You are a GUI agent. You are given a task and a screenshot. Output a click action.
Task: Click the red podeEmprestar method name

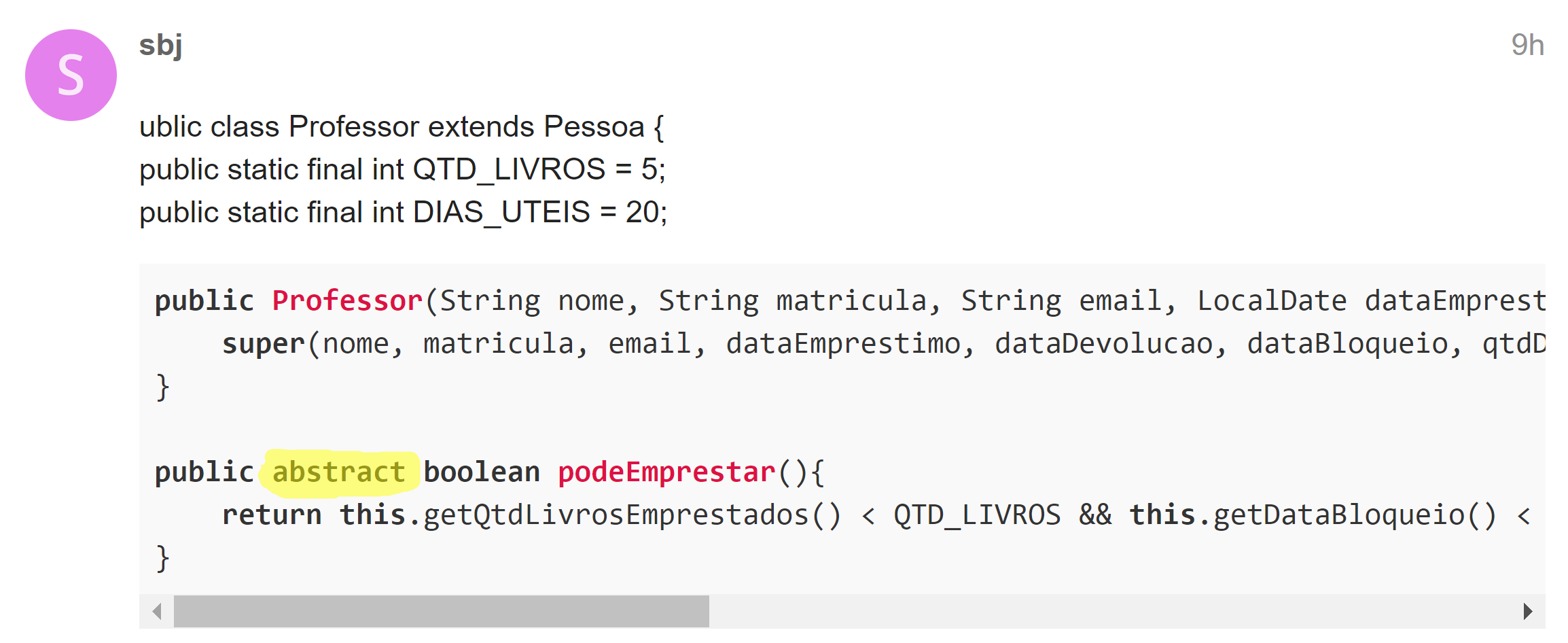coord(666,472)
